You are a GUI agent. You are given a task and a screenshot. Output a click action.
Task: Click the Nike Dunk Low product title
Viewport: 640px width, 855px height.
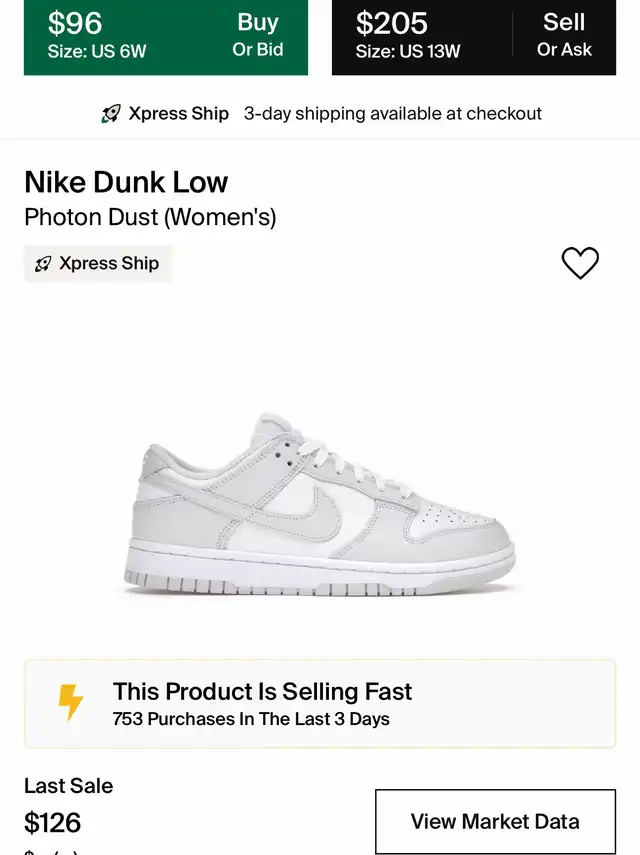(126, 182)
